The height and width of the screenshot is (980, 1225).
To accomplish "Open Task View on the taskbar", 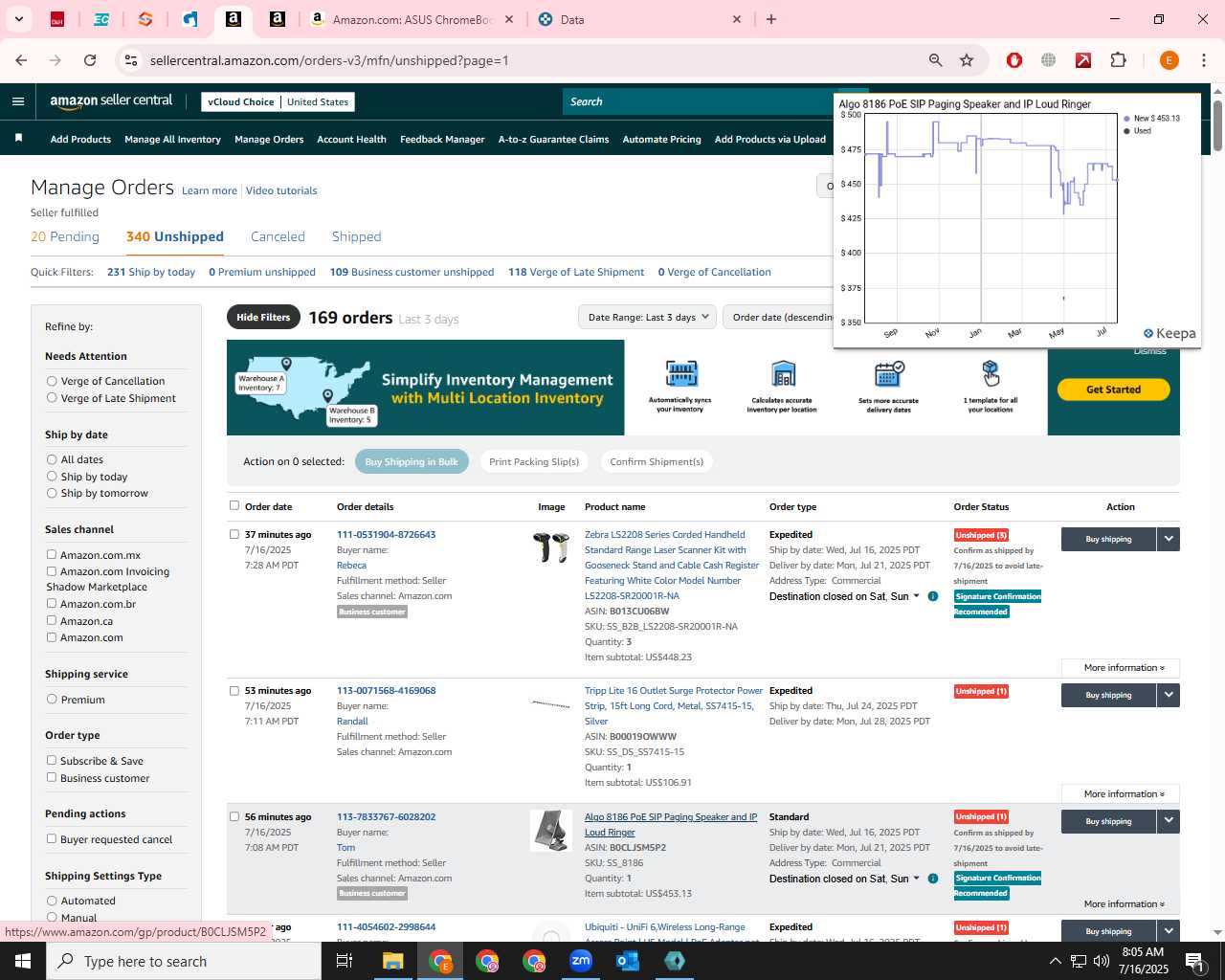I will [x=345, y=961].
